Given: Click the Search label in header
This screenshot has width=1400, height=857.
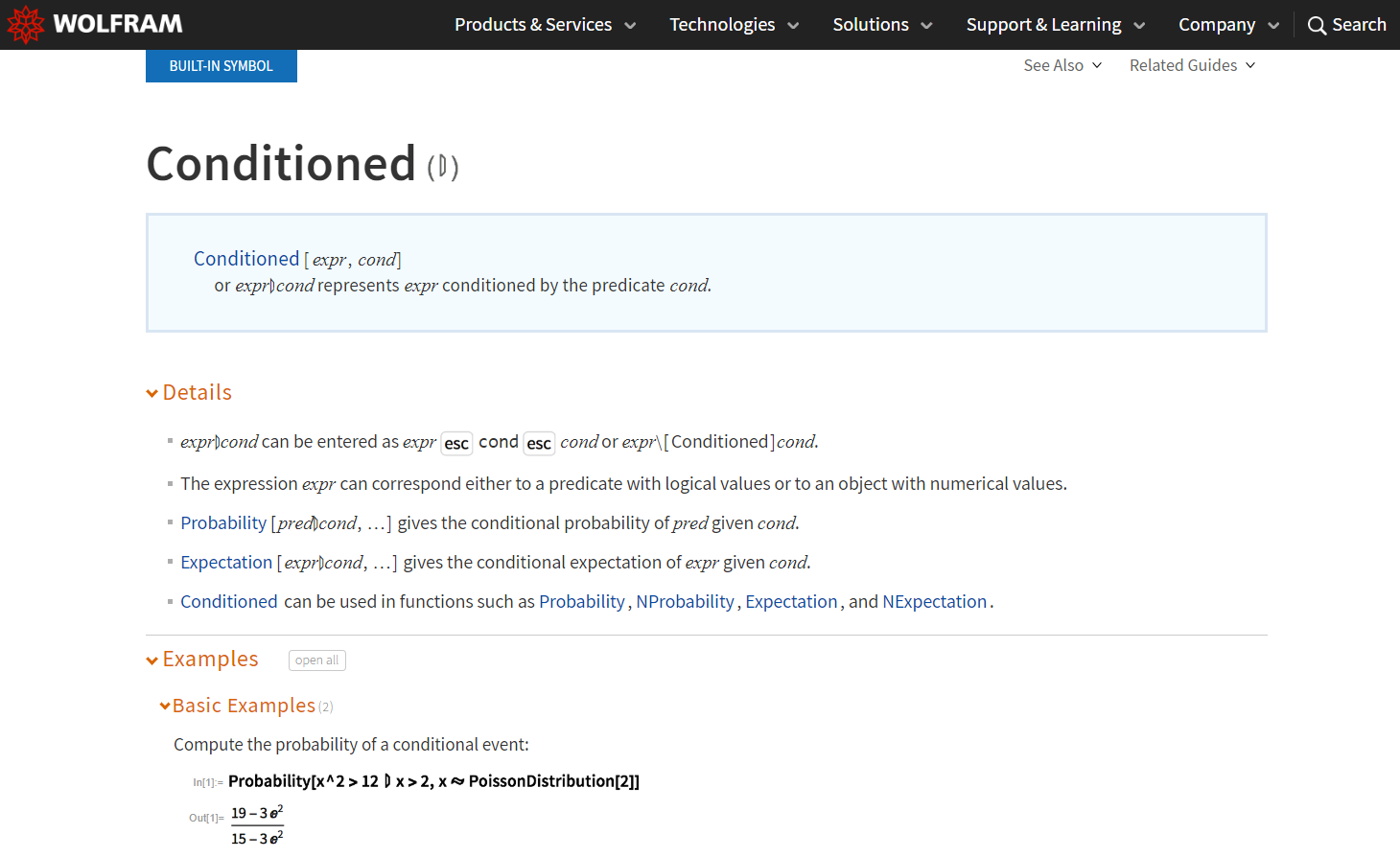Looking at the screenshot, I should click(x=1359, y=25).
